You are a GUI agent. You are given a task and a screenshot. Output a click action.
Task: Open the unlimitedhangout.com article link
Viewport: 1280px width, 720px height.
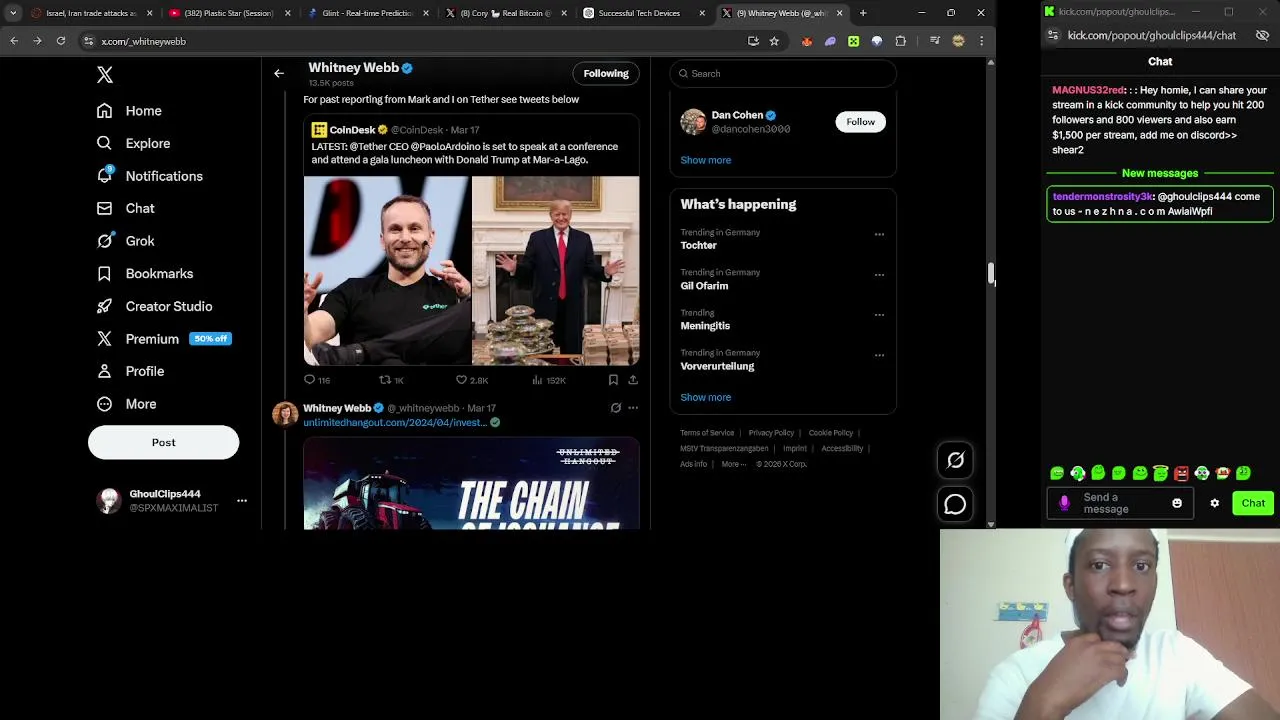(395, 423)
